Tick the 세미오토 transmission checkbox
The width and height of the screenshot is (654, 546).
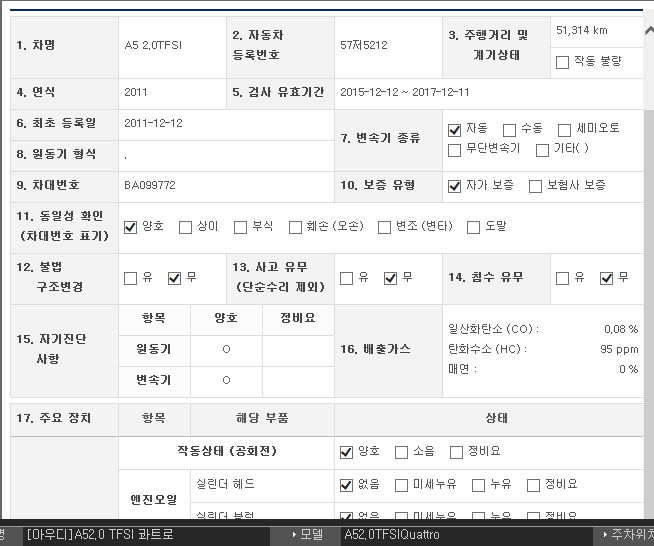(566, 129)
